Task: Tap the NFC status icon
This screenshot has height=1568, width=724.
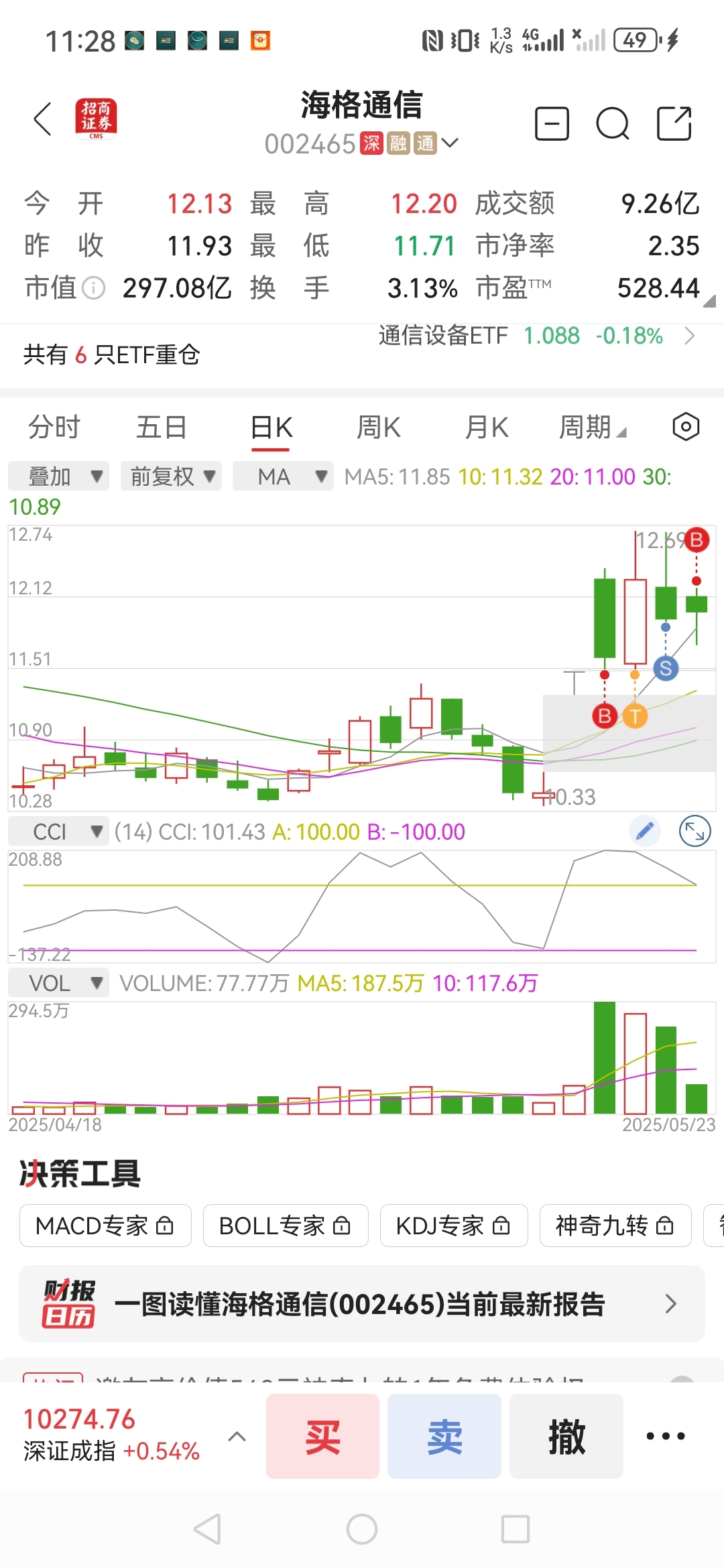Action: [x=432, y=41]
